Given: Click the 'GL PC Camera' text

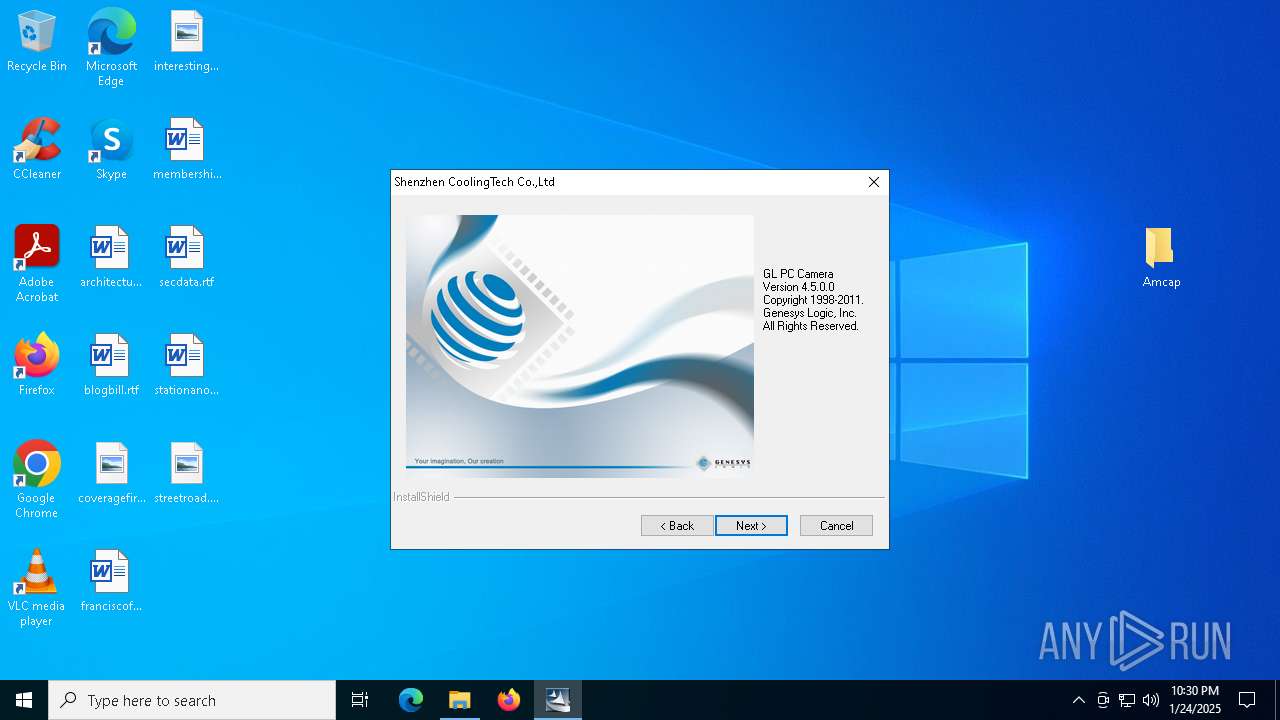Looking at the screenshot, I should (x=798, y=274).
